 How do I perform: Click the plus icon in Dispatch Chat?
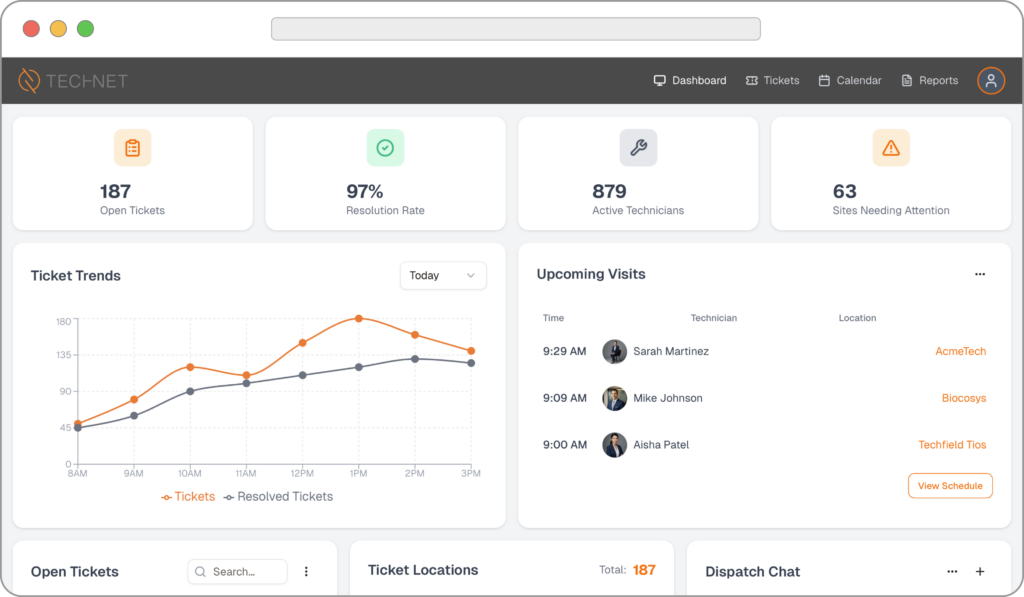click(980, 572)
